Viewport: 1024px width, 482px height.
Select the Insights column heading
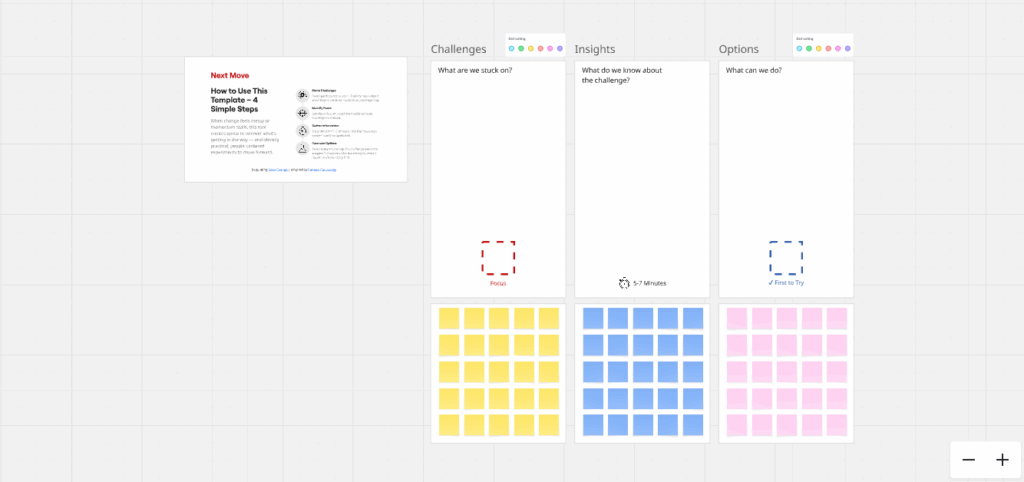coord(595,49)
